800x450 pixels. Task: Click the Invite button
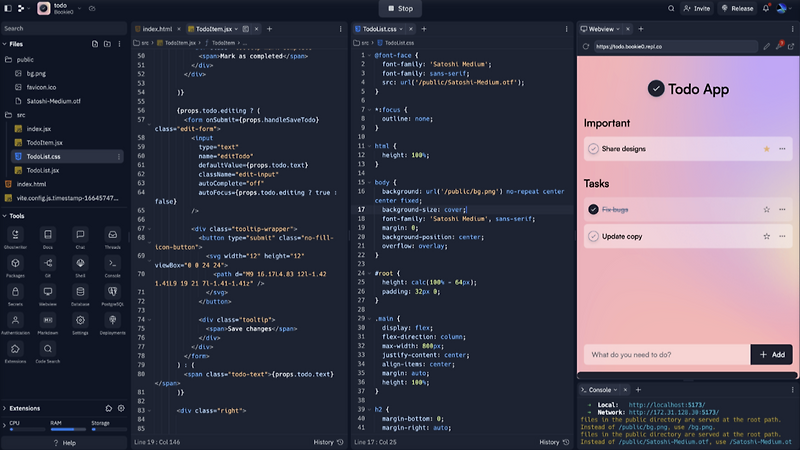point(697,8)
